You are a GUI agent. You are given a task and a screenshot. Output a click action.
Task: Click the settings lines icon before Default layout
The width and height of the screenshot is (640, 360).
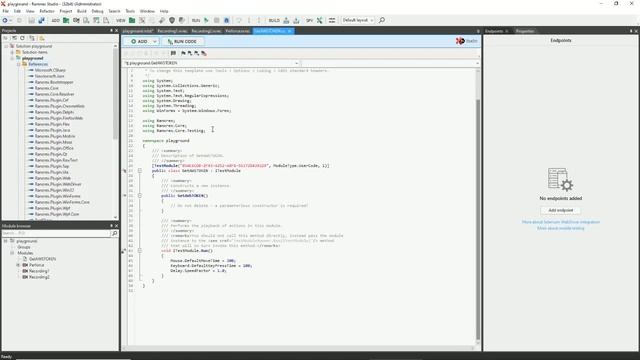(x=332, y=20)
